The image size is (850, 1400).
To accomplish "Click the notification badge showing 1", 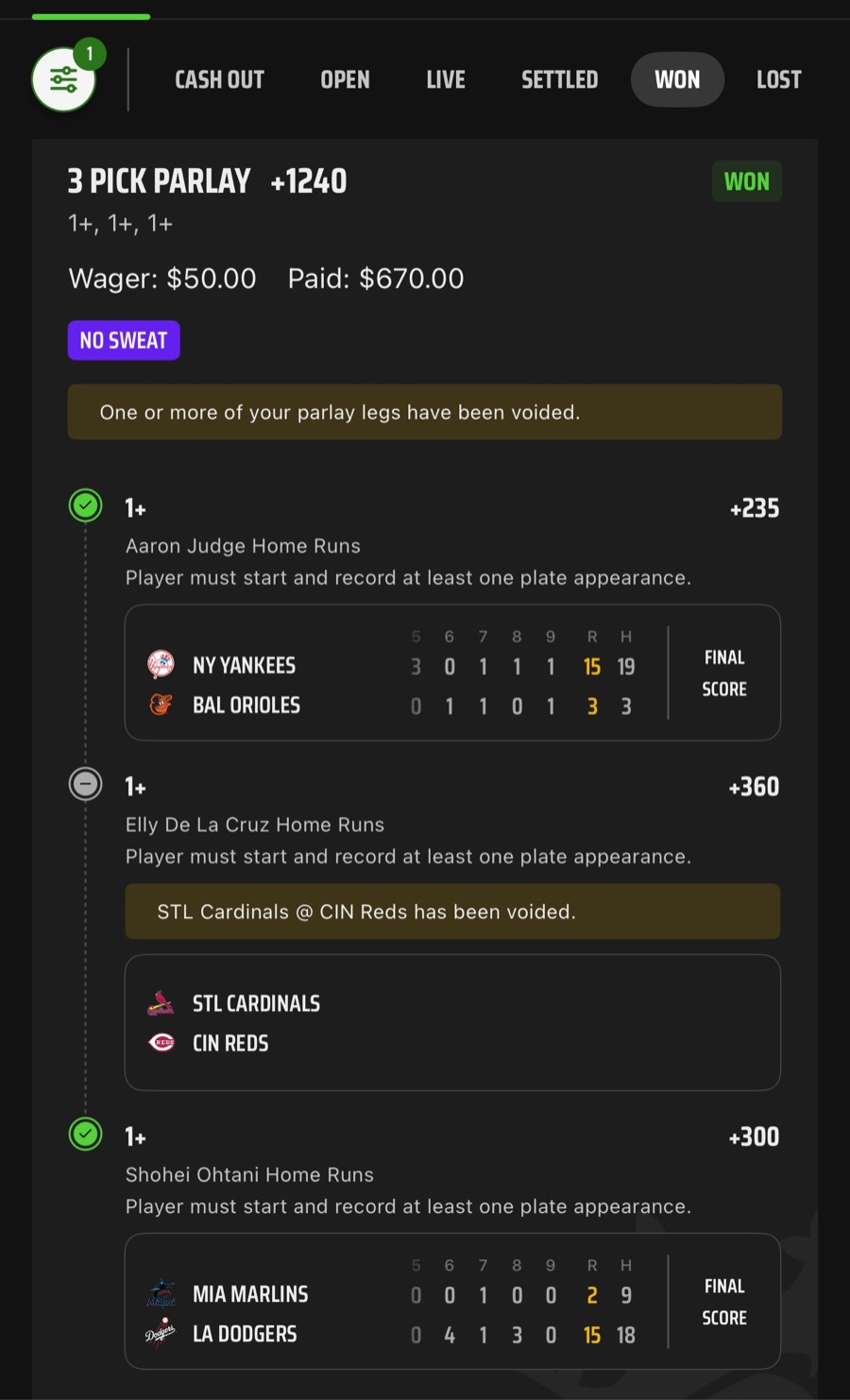I will point(88,55).
